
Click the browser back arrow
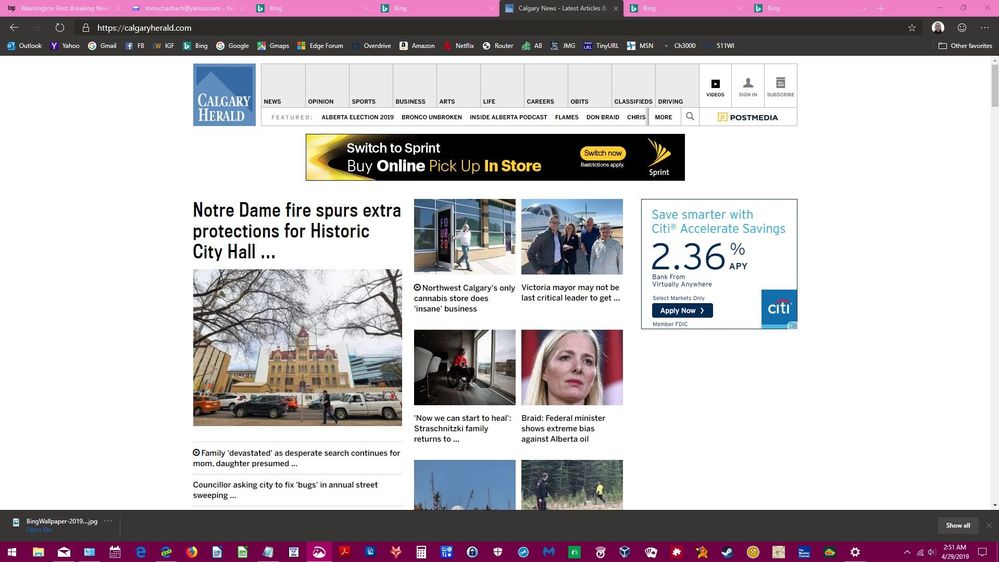(x=13, y=27)
